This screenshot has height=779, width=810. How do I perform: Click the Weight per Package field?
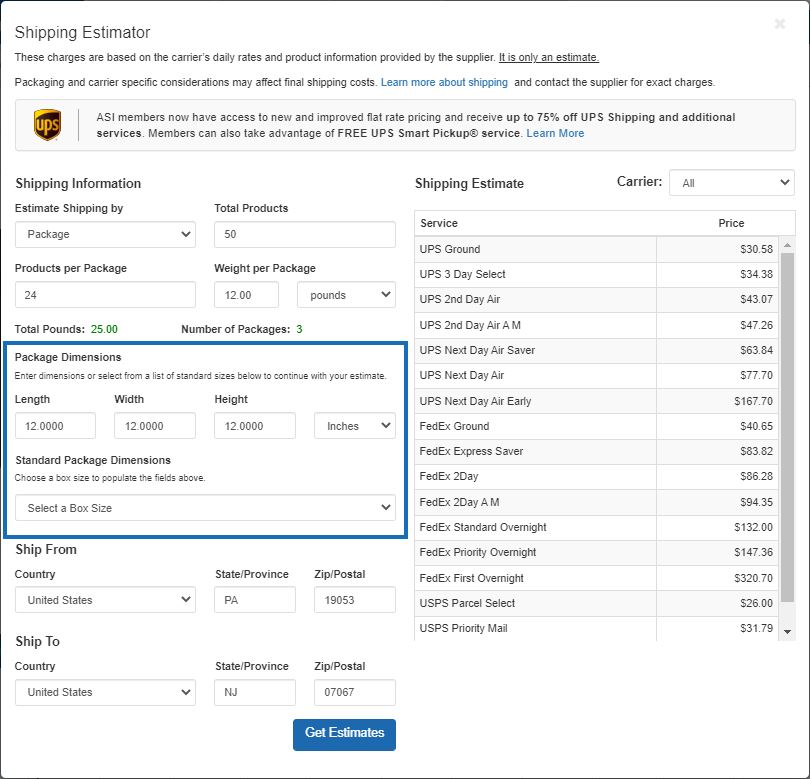246,295
